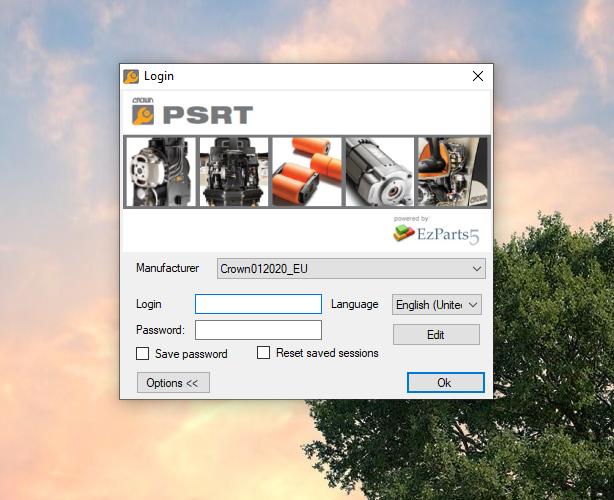
Task: Select the rightmost banner image
Action: [452, 171]
